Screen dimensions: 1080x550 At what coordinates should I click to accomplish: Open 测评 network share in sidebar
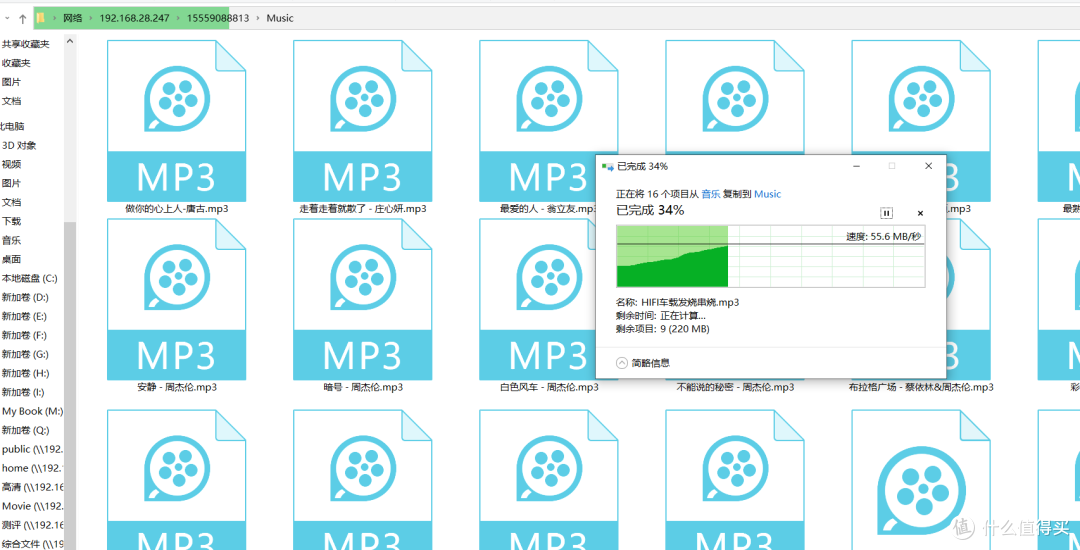click(32, 525)
